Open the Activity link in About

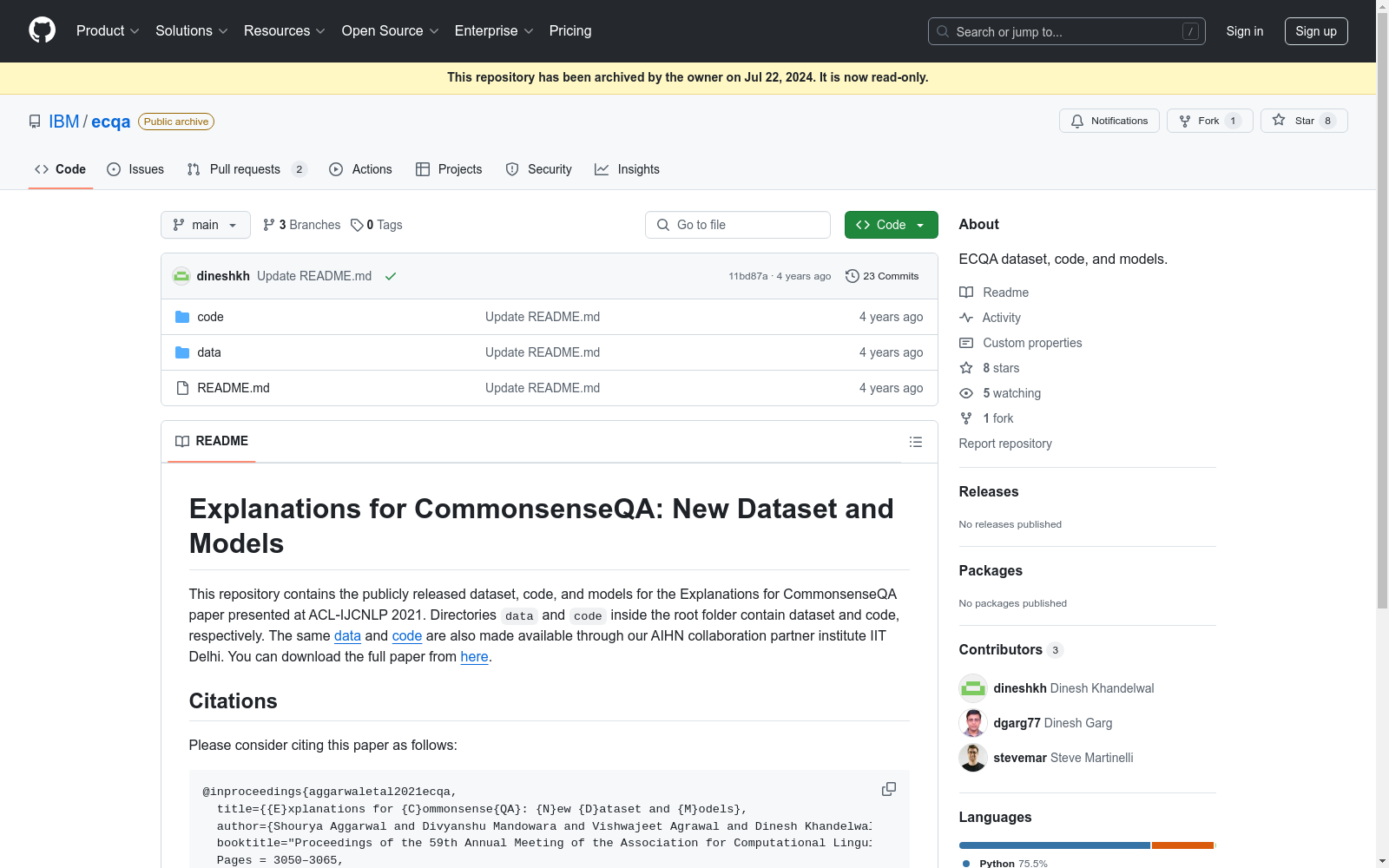pyautogui.click(x=990, y=318)
